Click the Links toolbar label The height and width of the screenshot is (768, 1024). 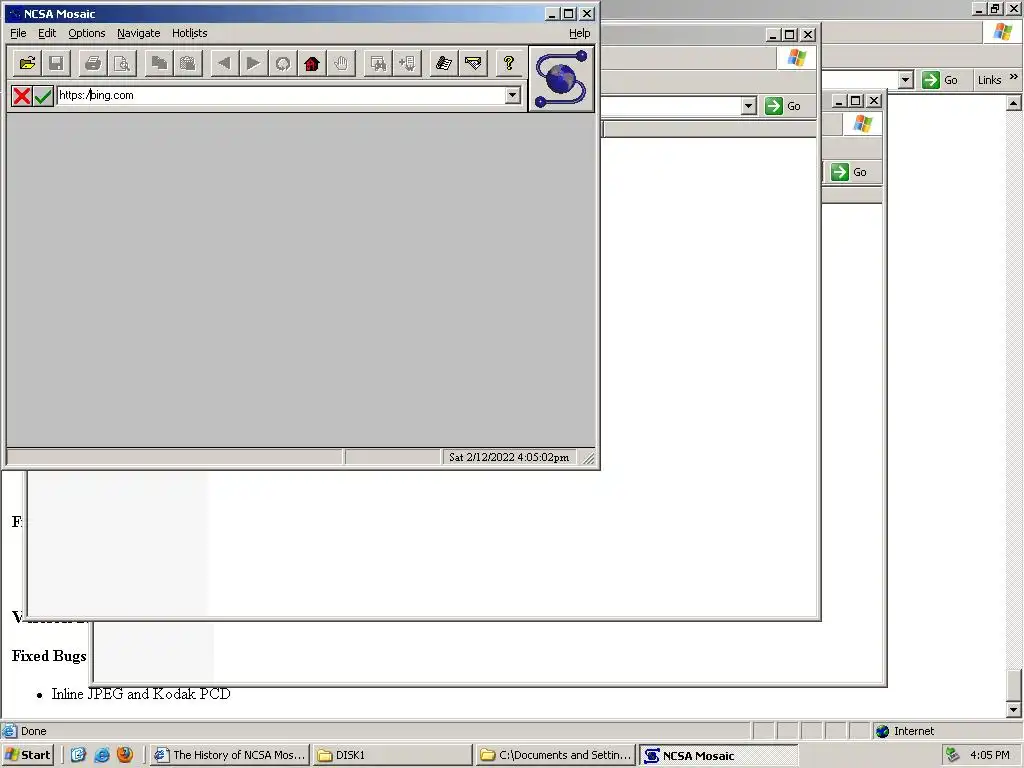(989, 80)
